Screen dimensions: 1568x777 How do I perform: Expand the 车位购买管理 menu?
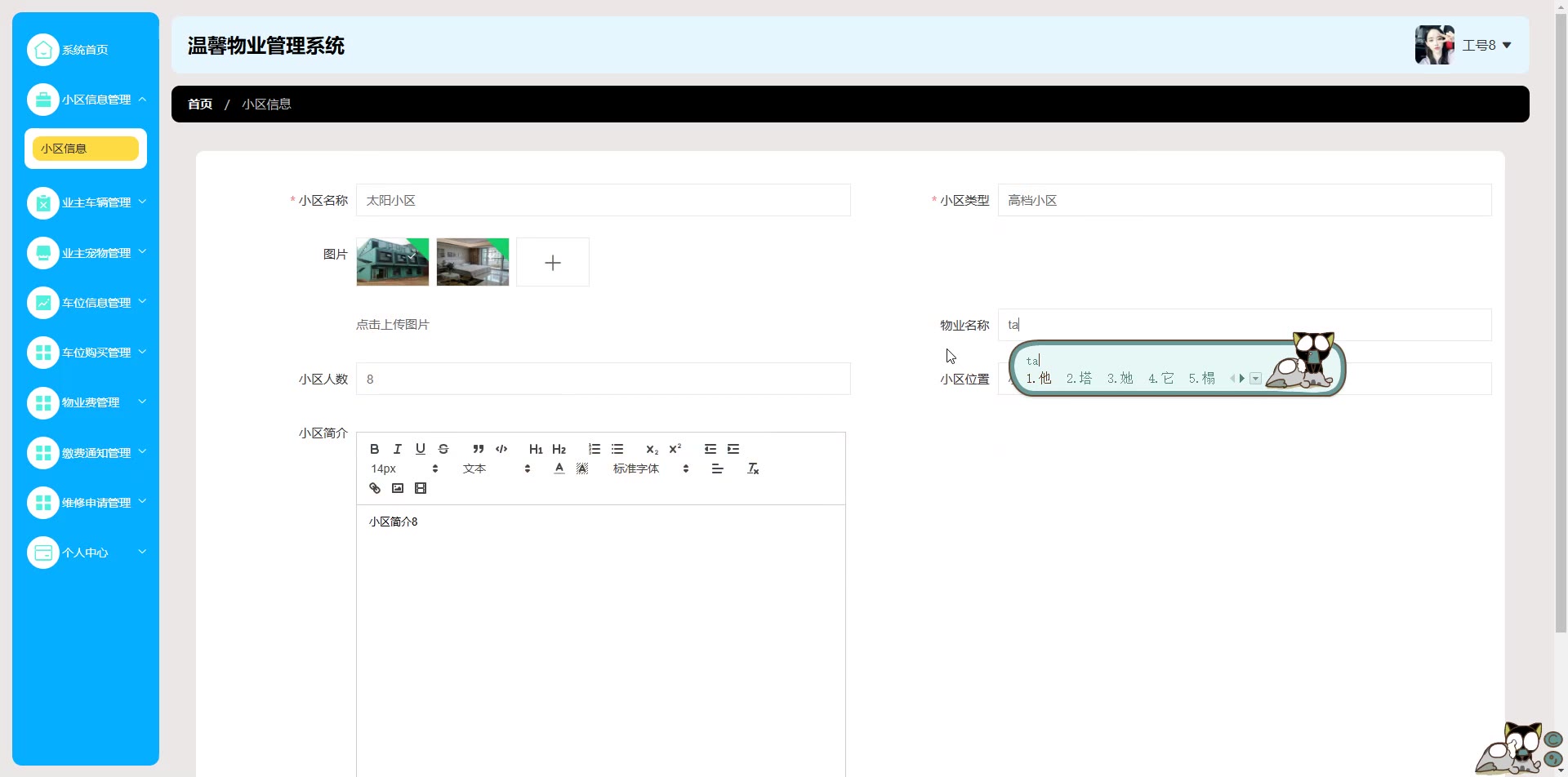(x=86, y=353)
